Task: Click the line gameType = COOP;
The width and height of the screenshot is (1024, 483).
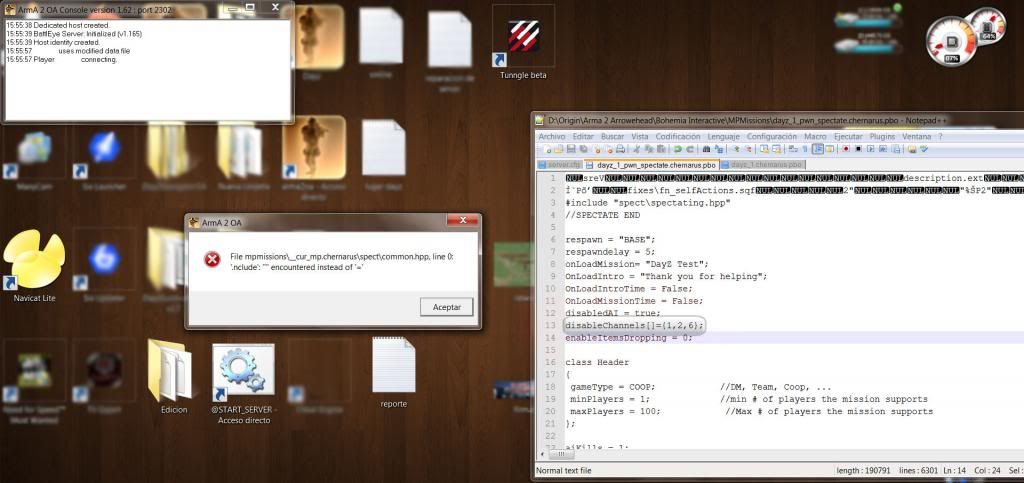Action: tap(613, 386)
